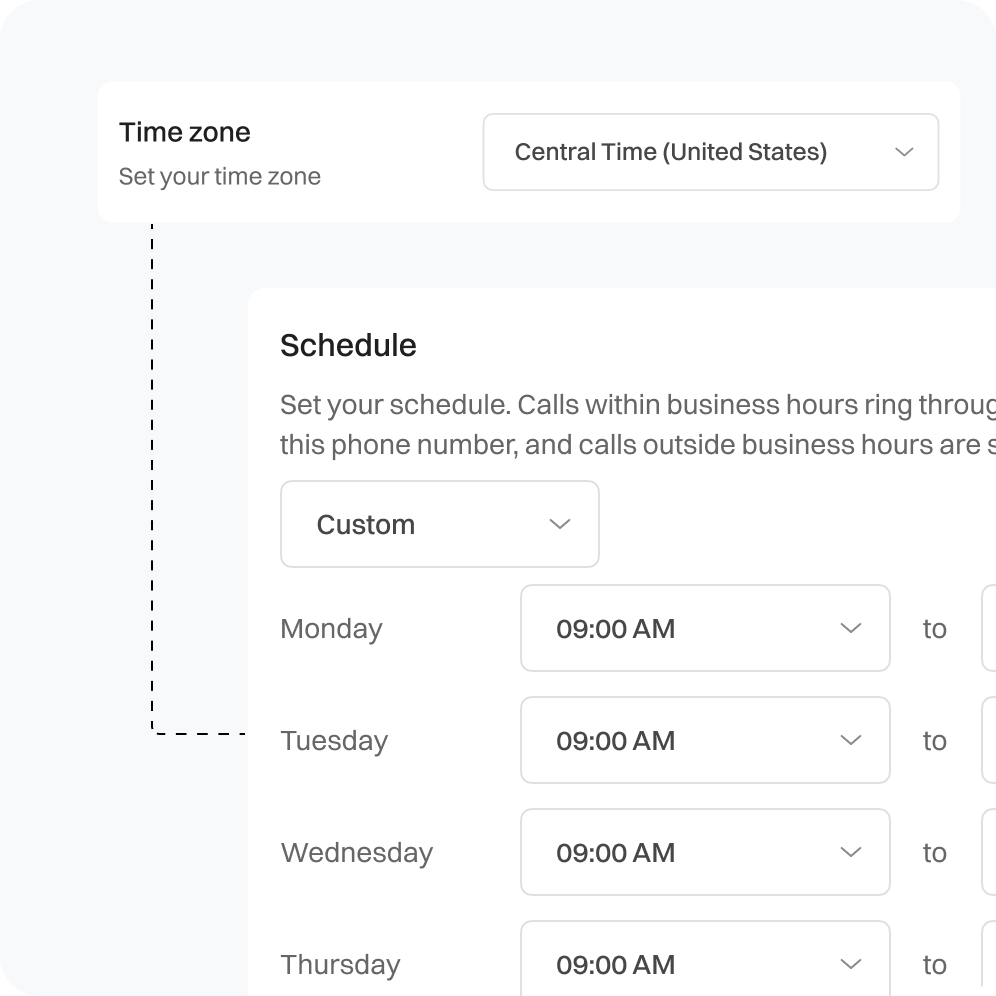Click the Schedule section heading
996x996 pixels.
click(348, 345)
